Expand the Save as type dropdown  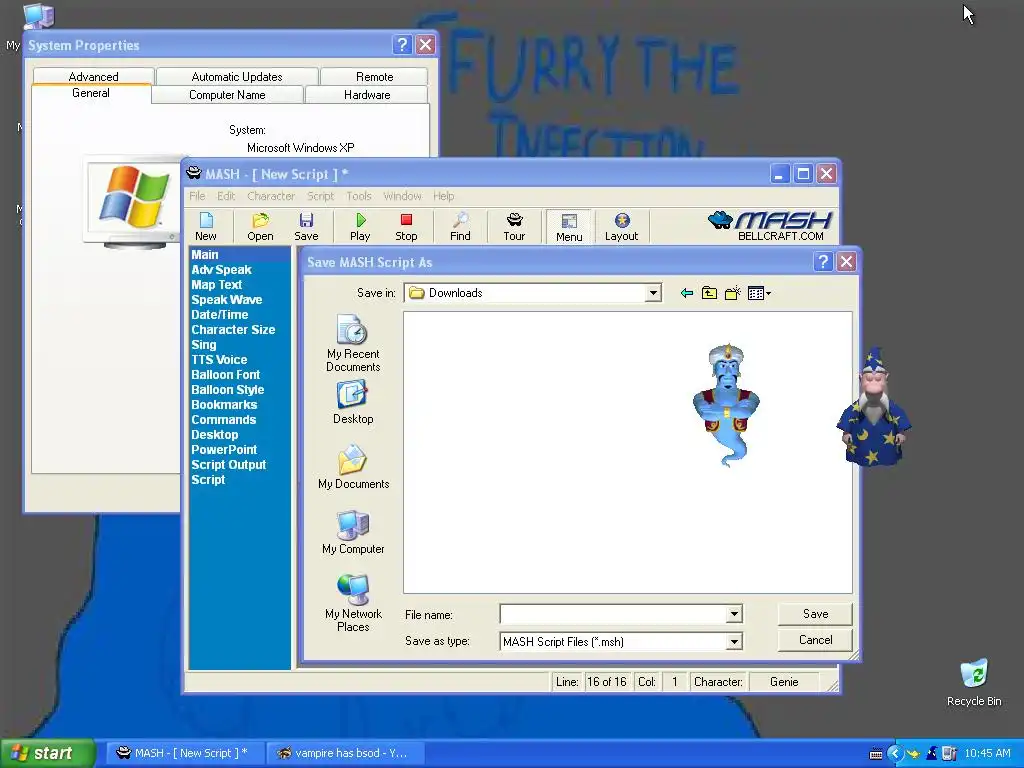click(734, 641)
